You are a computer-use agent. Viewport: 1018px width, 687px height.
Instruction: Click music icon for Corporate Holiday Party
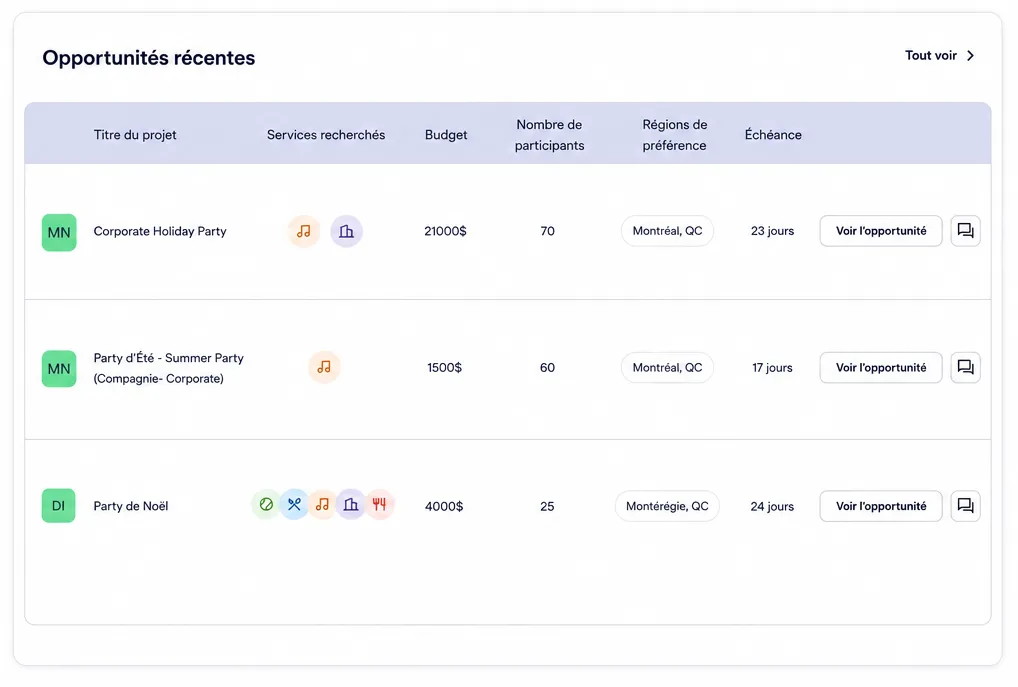pos(304,231)
